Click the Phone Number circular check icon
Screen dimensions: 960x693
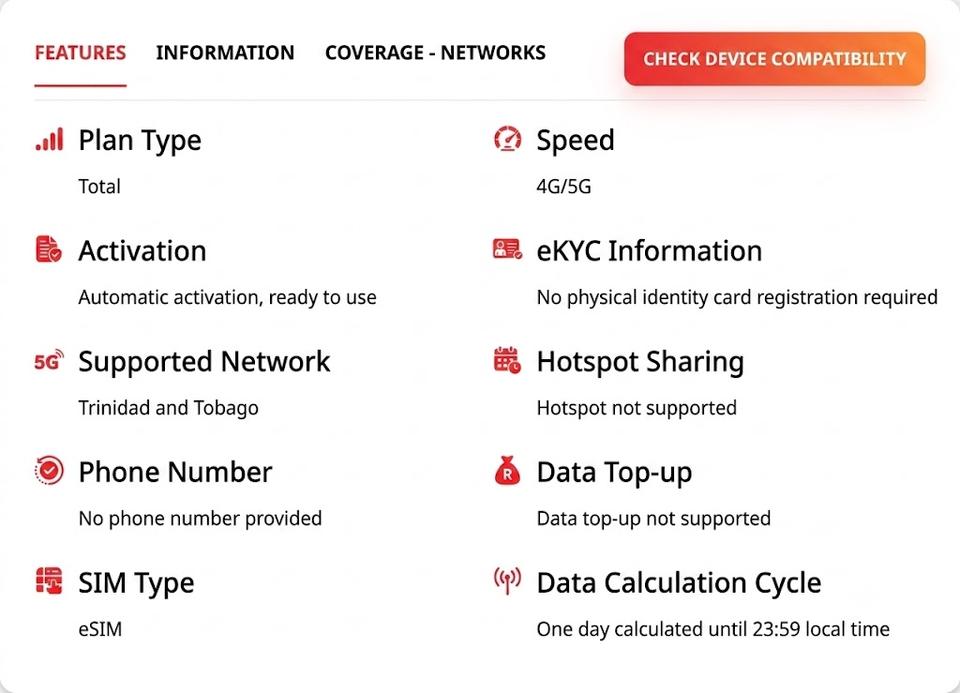49,471
